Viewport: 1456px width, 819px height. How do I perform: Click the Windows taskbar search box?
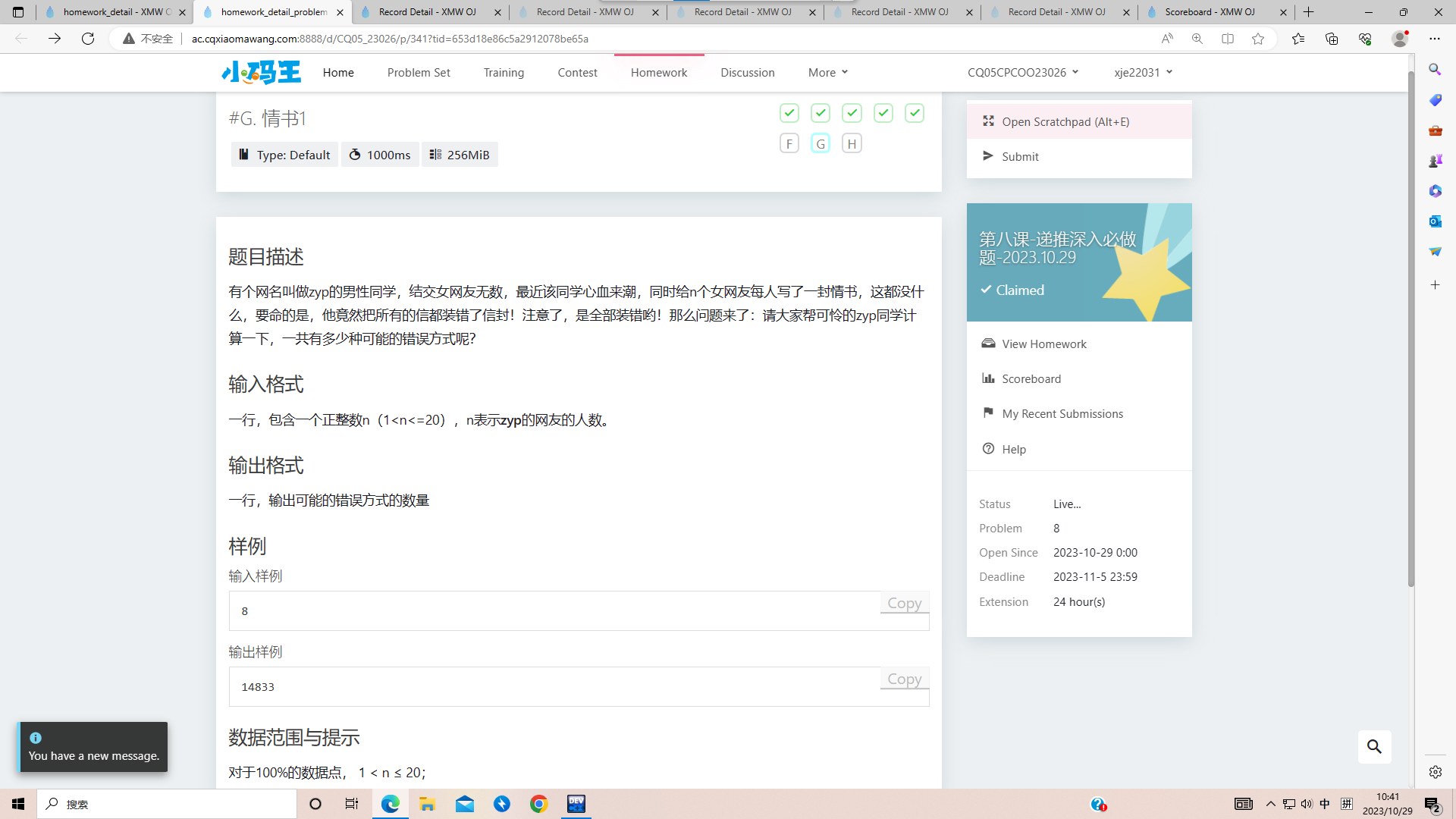[x=167, y=804]
